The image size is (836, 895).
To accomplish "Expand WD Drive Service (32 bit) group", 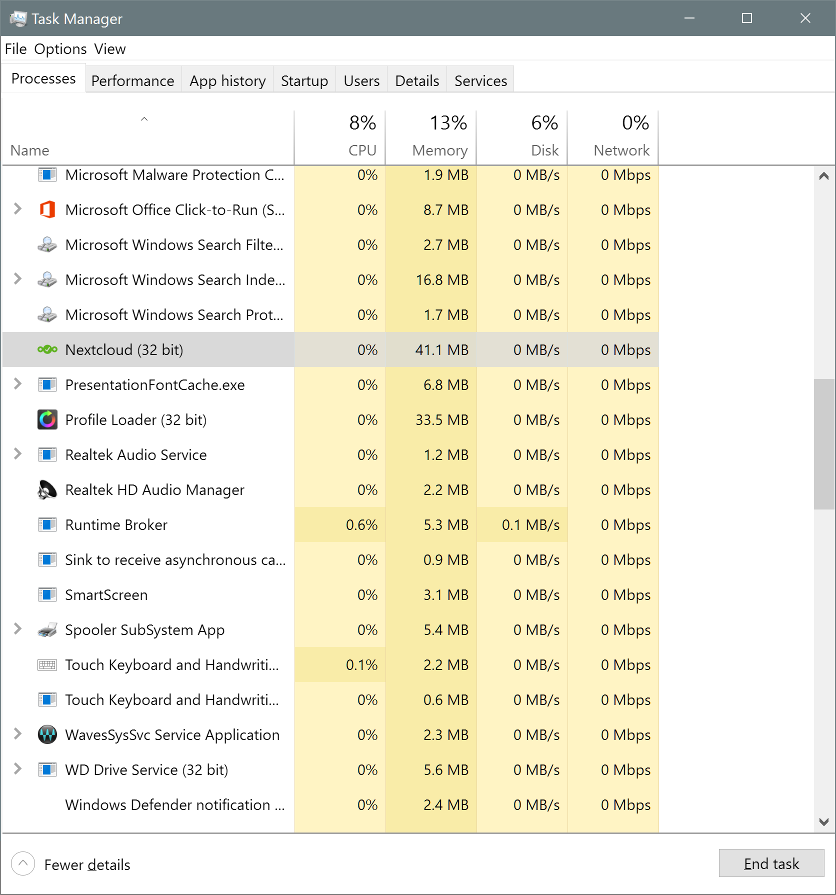I will 18,769.
